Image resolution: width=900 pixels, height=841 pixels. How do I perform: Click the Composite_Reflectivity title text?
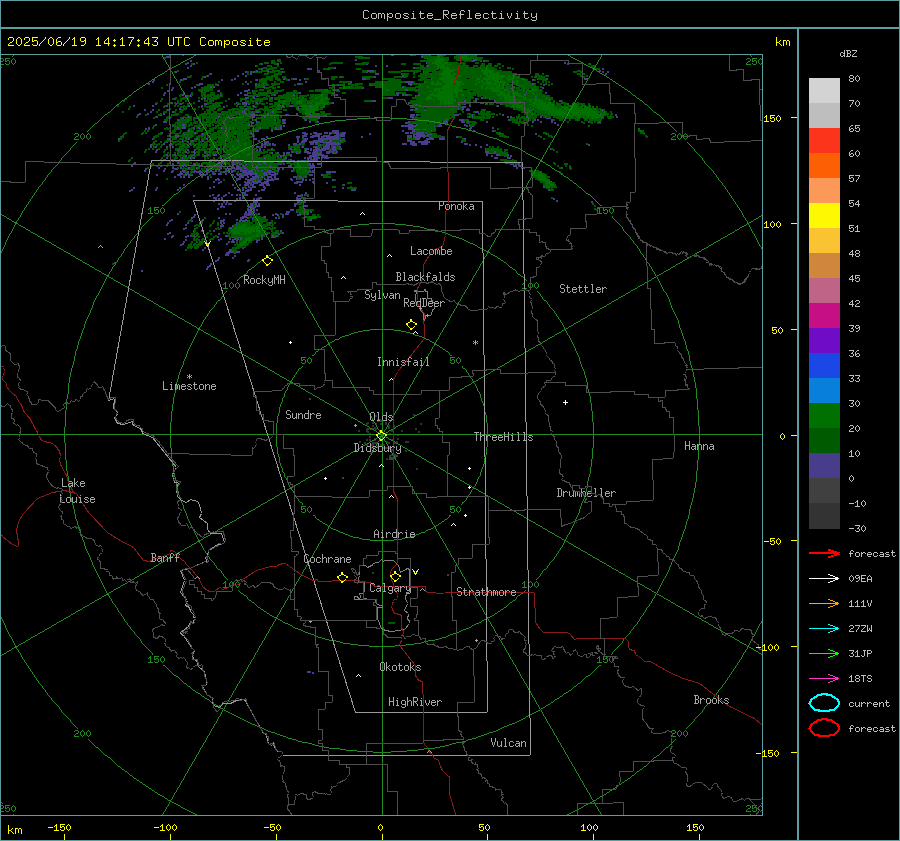pos(450,15)
